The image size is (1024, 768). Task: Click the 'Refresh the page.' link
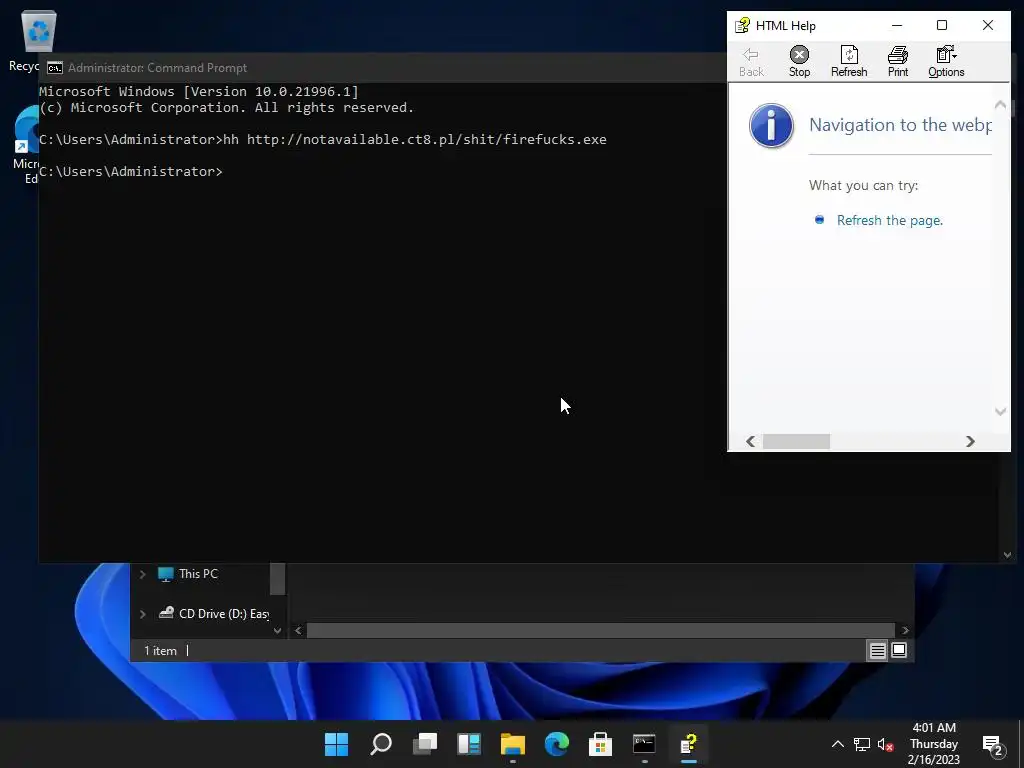(x=889, y=221)
